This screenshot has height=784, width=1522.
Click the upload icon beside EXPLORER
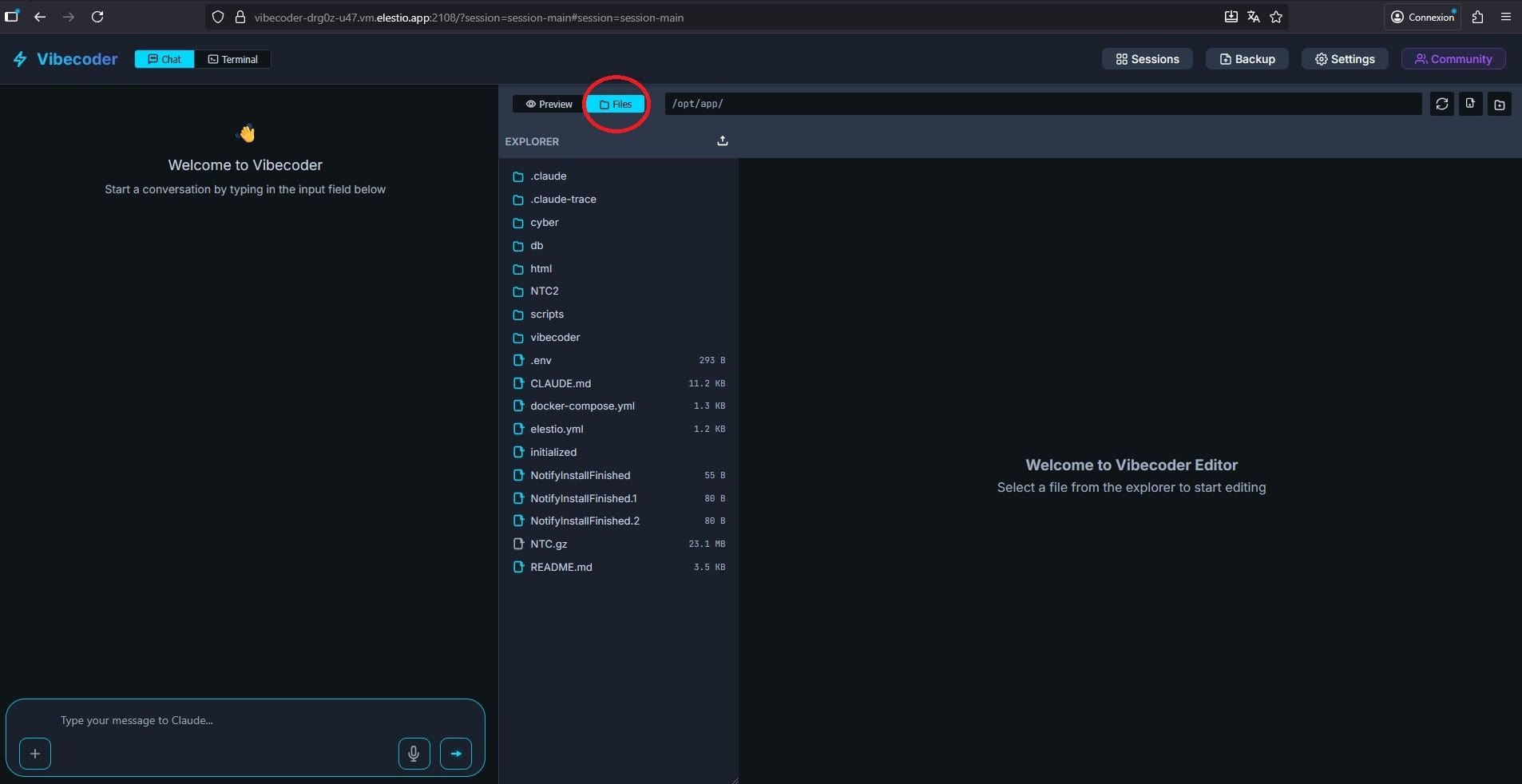[722, 141]
